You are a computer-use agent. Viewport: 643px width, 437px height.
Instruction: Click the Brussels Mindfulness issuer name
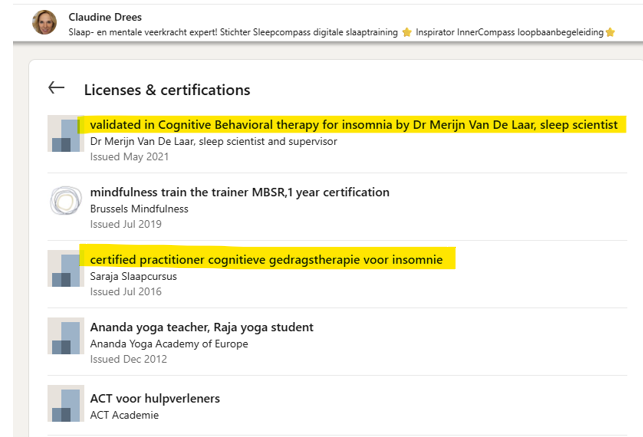point(139,209)
